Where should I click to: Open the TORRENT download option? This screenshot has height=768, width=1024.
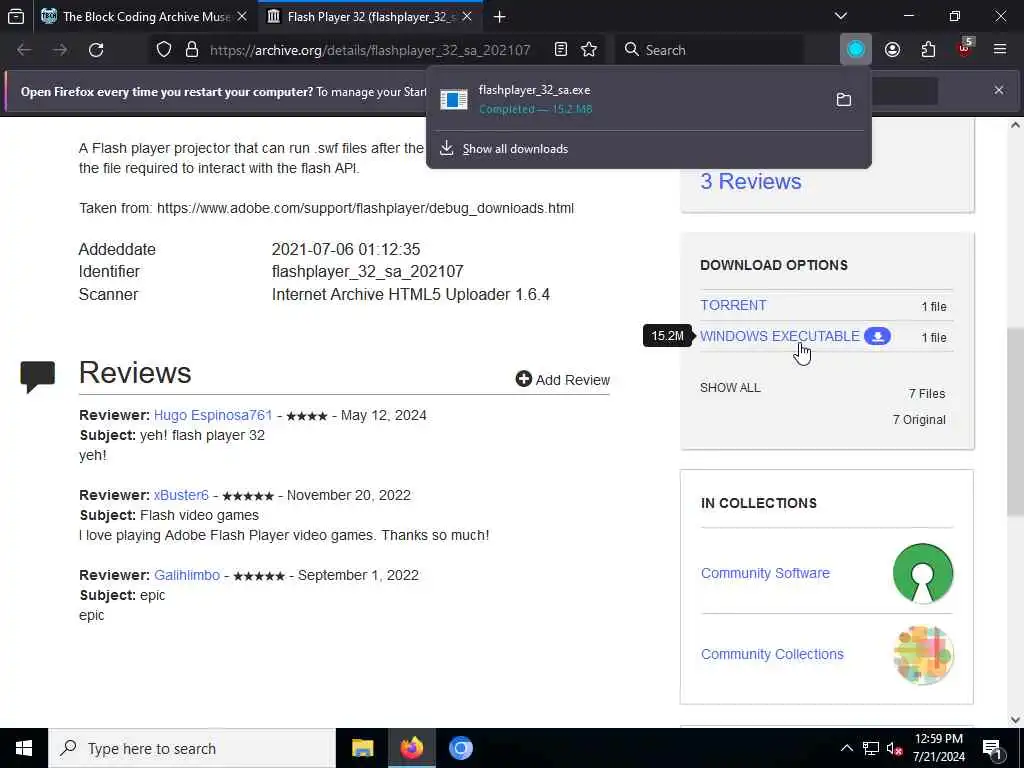[733, 305]
